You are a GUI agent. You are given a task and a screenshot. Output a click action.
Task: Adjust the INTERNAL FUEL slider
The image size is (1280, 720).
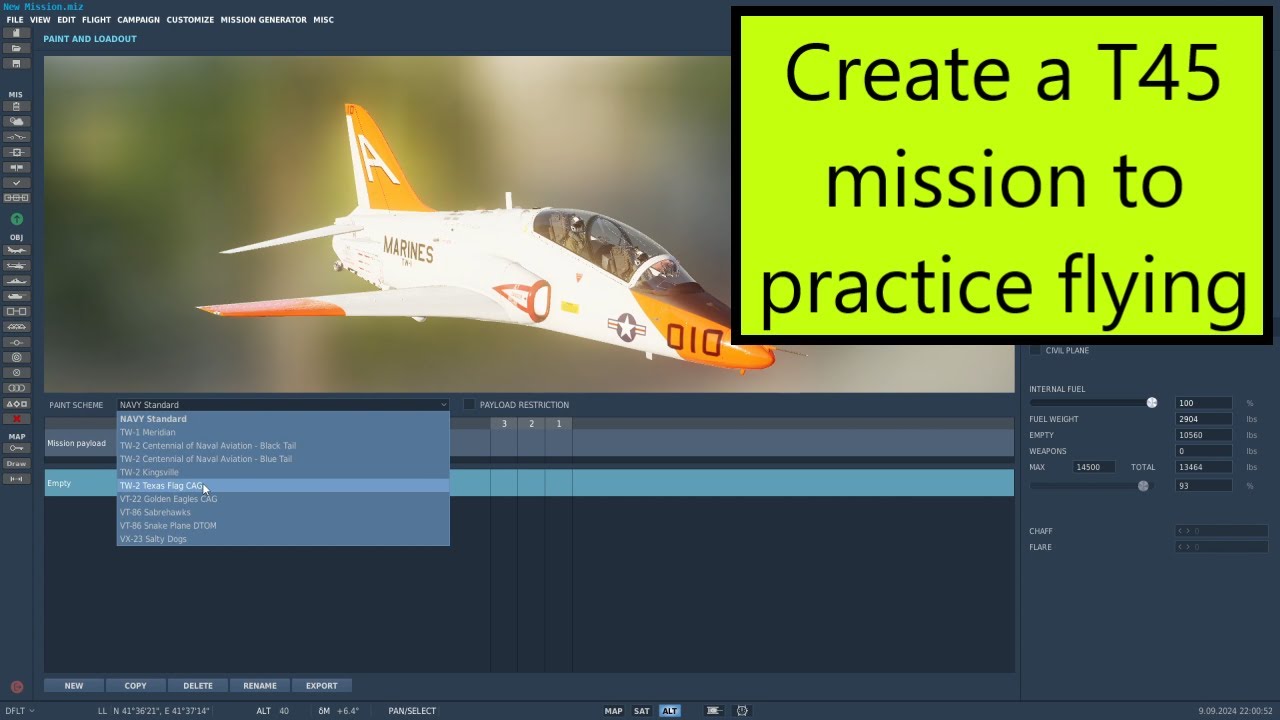click(x=1093, y=403)
